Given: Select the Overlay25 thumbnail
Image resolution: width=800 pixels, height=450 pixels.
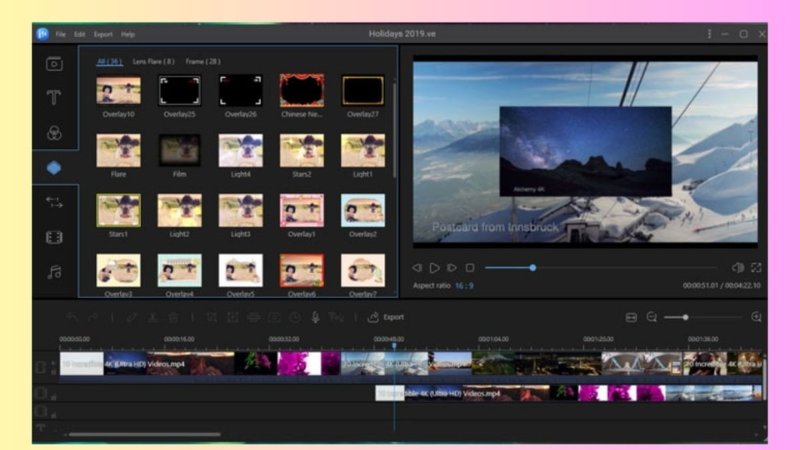Looking at the screenshot, I should [180, 91].
